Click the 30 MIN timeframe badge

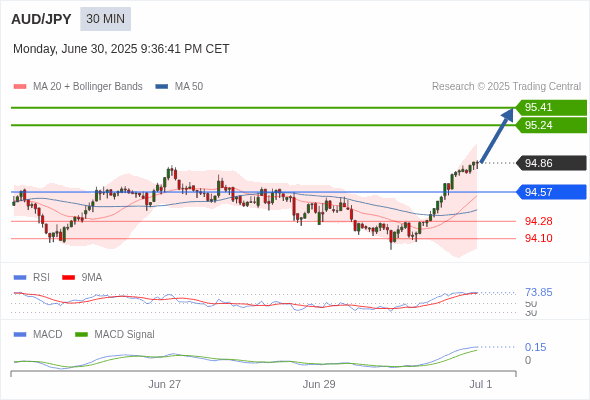click(x=105, y=19)
